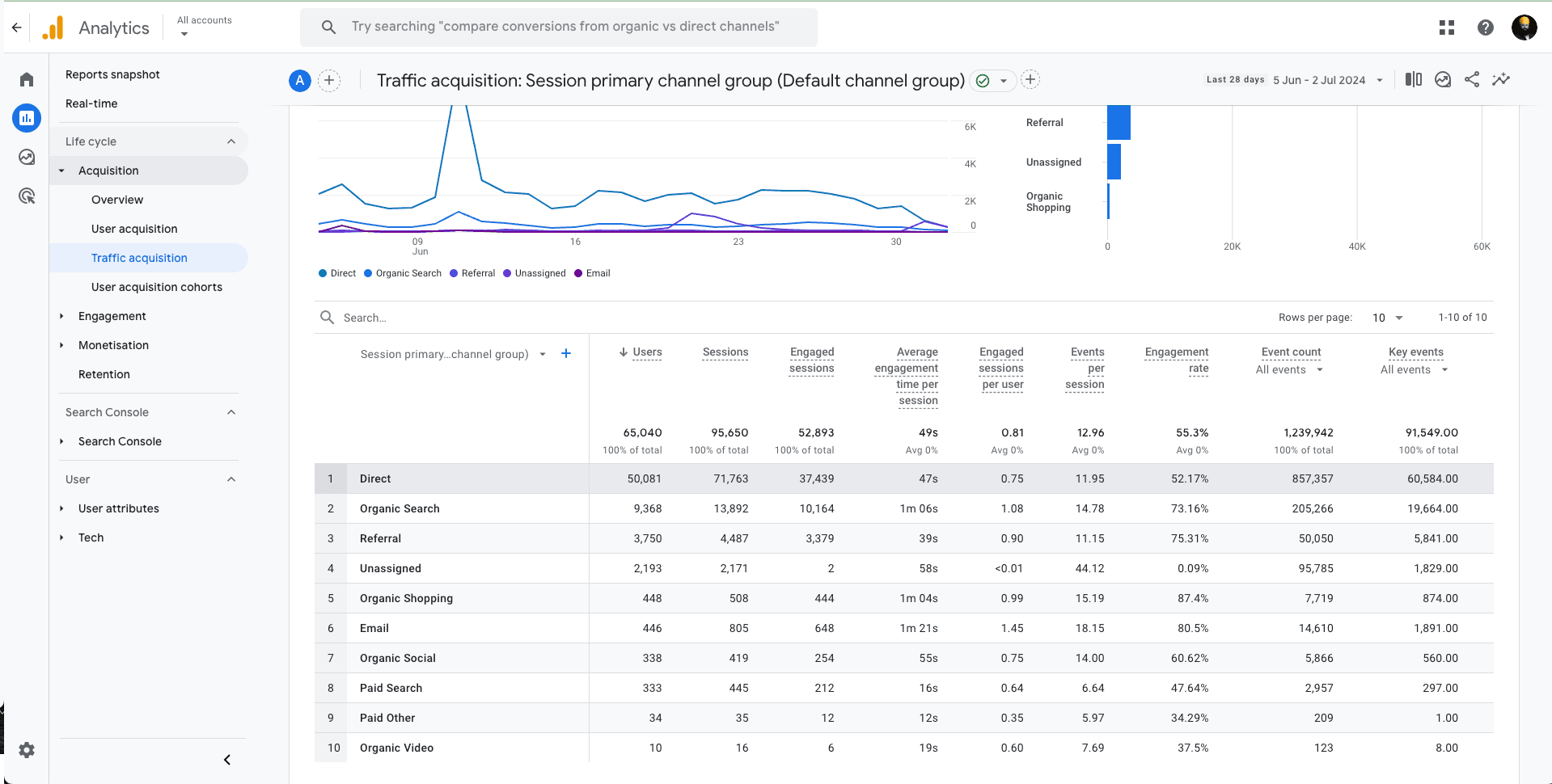Collapse the Life cycle section
Image resolution: width=1552 pixels, height=784 pixels.
coord(231,141)
